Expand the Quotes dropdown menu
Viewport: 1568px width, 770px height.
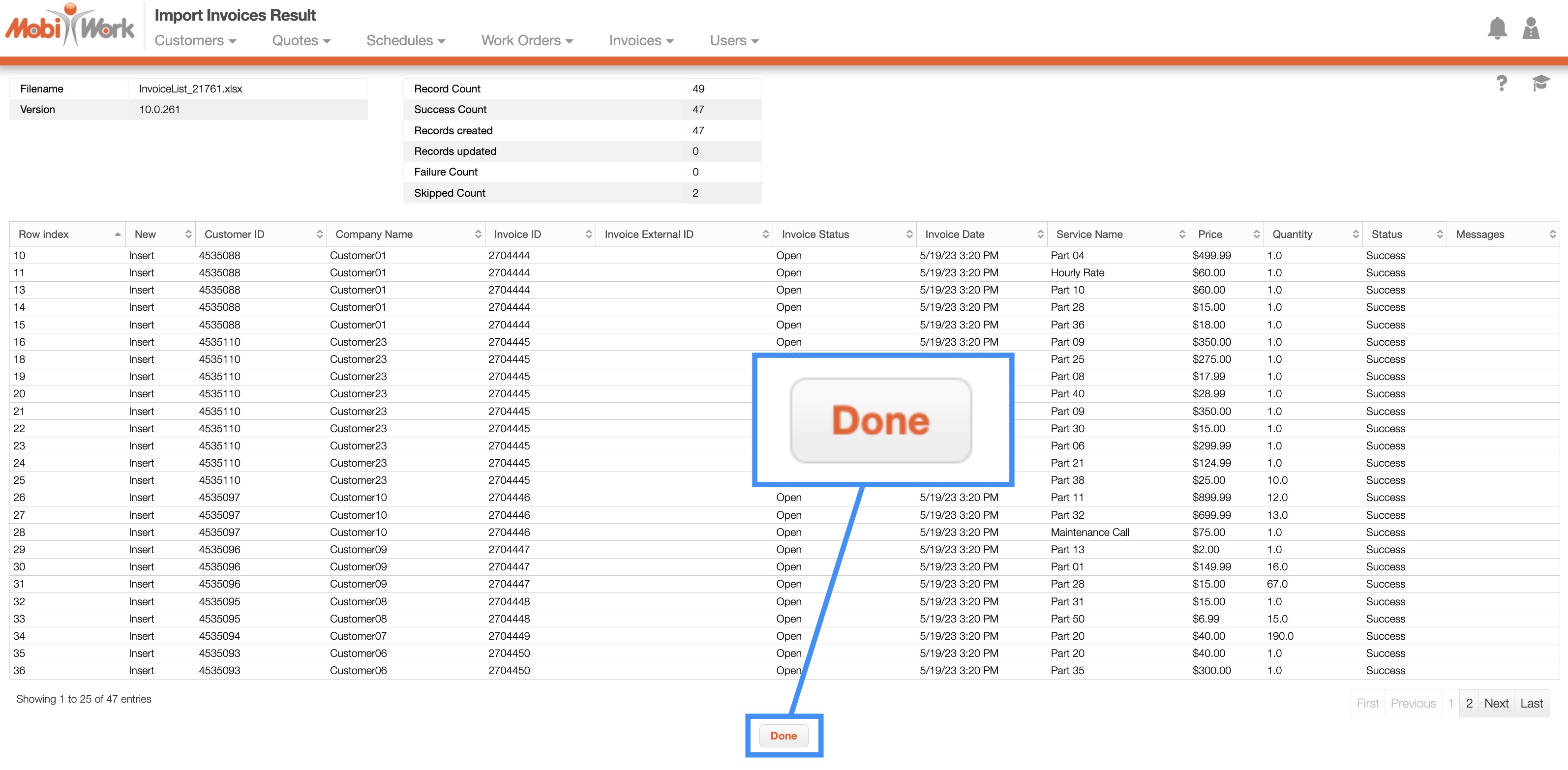click(301, 41)
